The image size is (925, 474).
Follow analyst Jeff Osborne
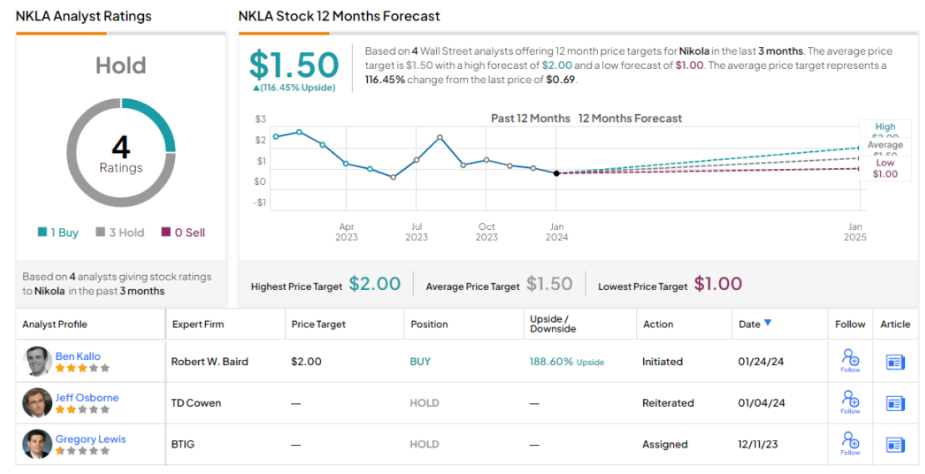pyautogui.click(x=850, y=402)
